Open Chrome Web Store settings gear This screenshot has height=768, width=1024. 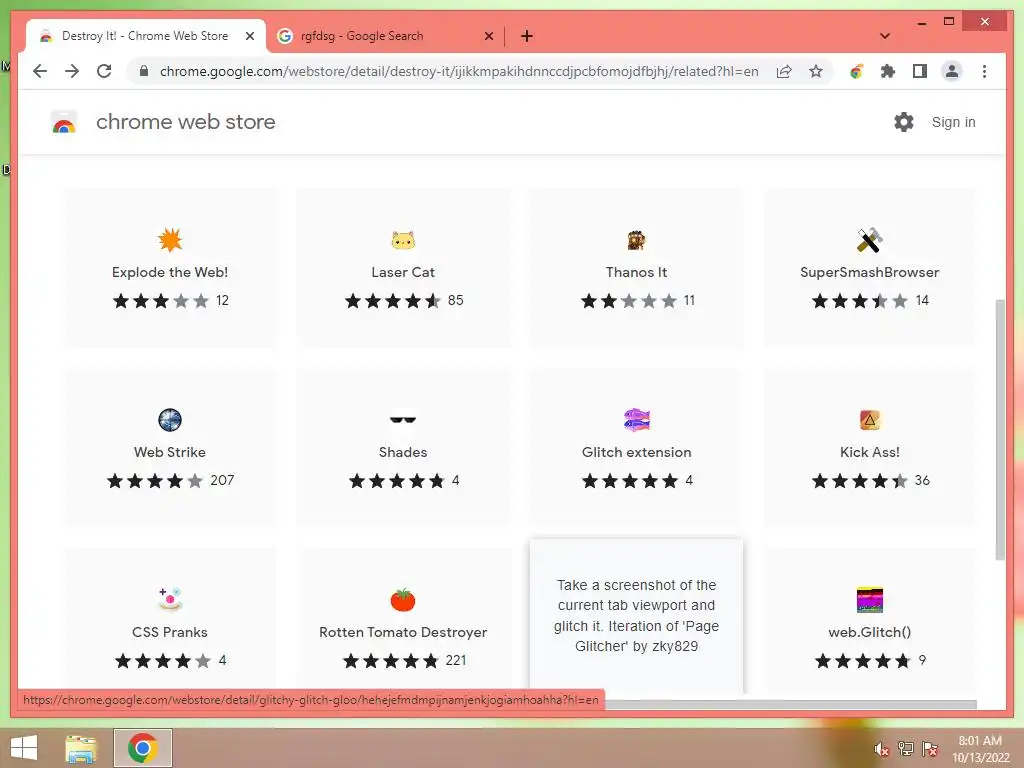(x=904, y=122)
